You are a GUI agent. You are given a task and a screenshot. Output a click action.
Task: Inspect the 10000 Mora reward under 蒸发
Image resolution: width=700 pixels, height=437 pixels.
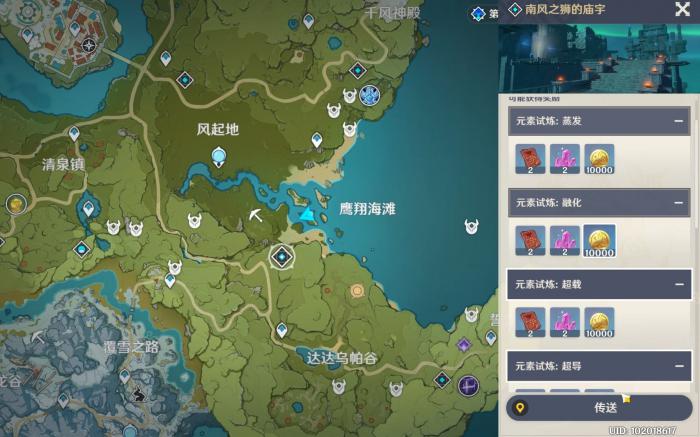tap(599, 159)
